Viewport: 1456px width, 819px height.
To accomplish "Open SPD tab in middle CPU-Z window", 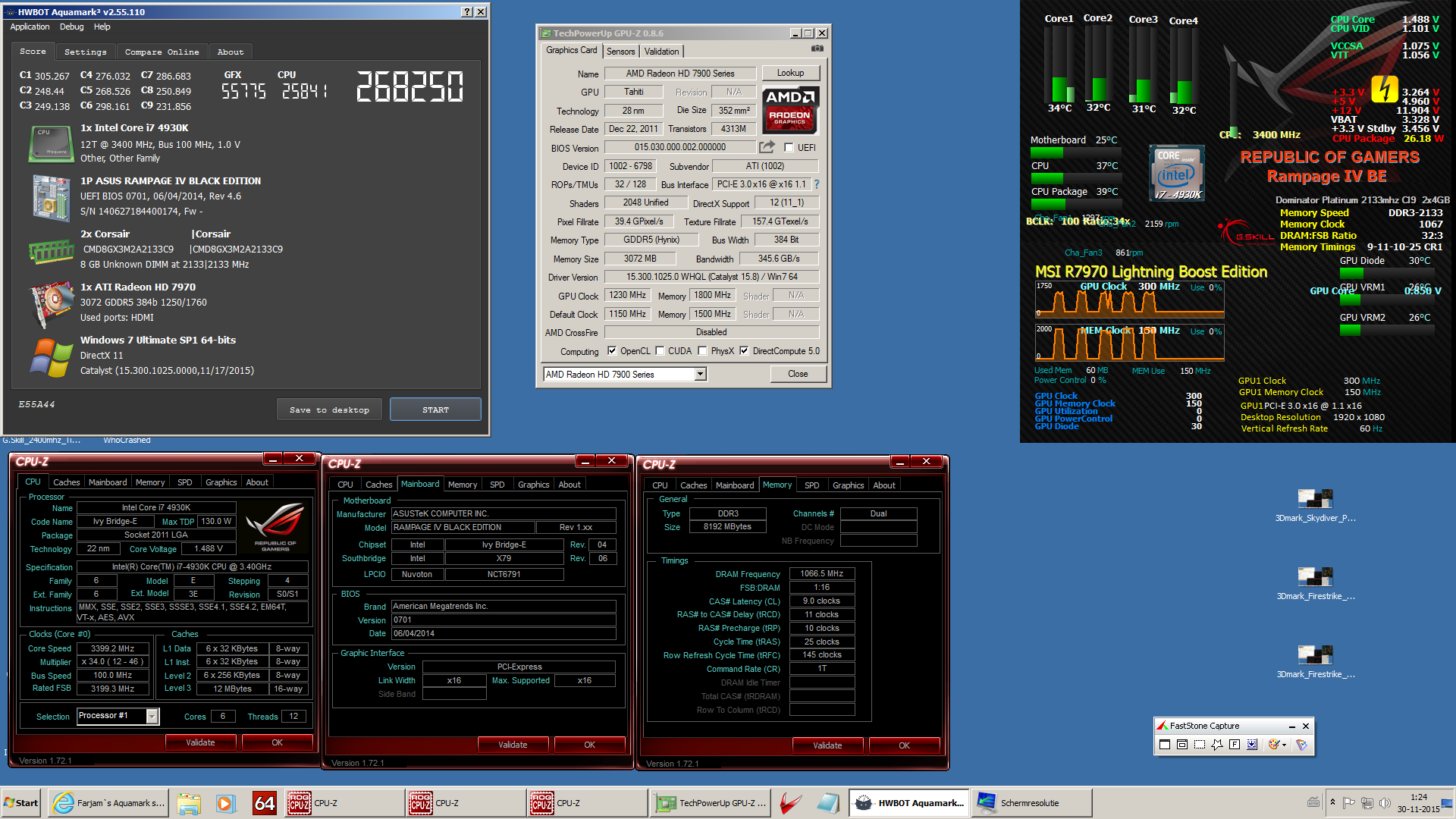I will pos(497,485).
